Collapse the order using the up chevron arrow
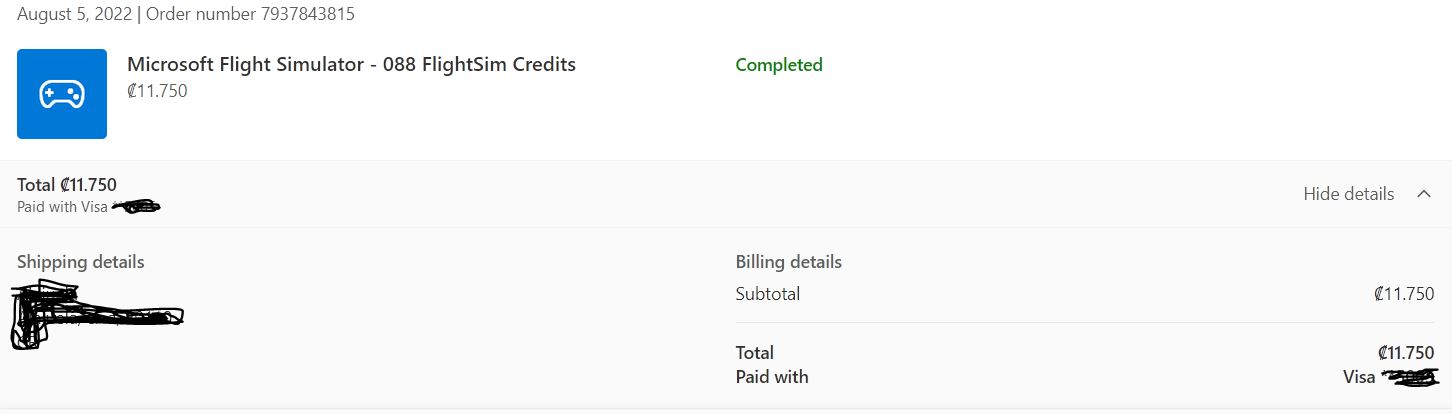Screen dimensions: 1452x414 [1424, 194]
